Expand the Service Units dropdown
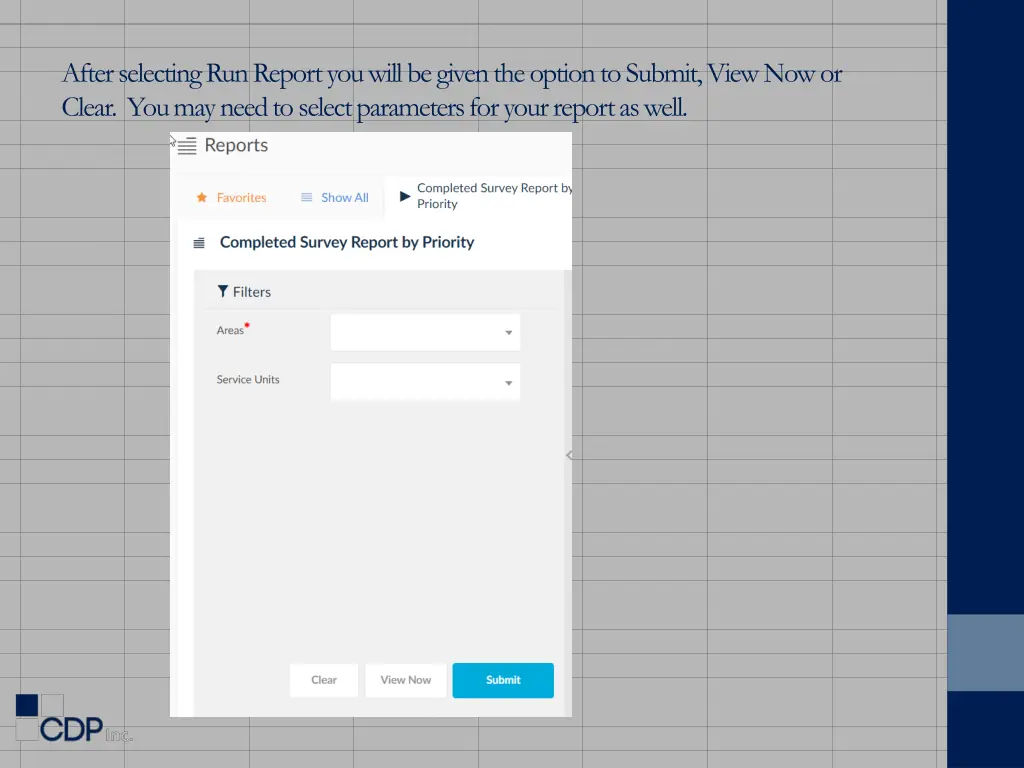 508,381
